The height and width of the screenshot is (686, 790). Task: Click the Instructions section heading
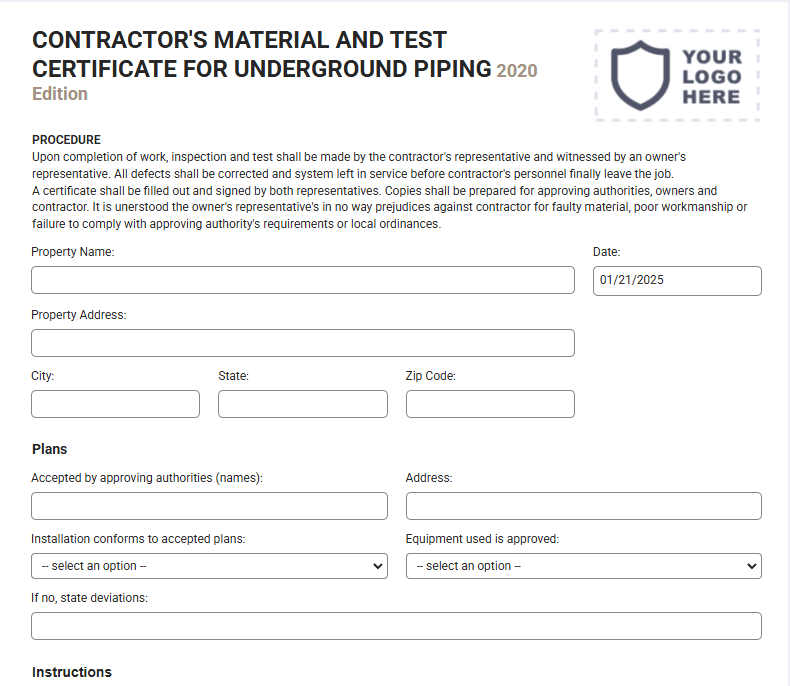tap(72, 672)
